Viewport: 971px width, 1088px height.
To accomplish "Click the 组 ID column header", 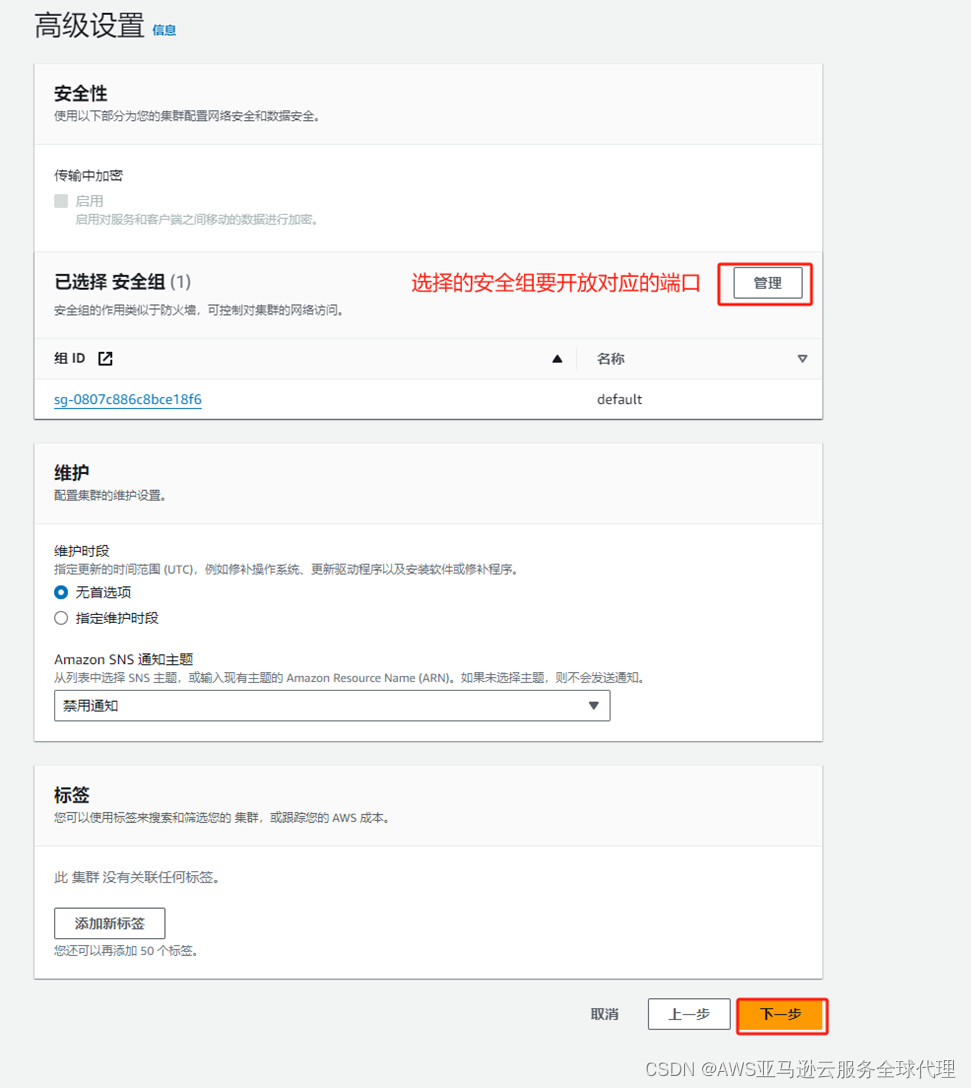I will point(70,358).
